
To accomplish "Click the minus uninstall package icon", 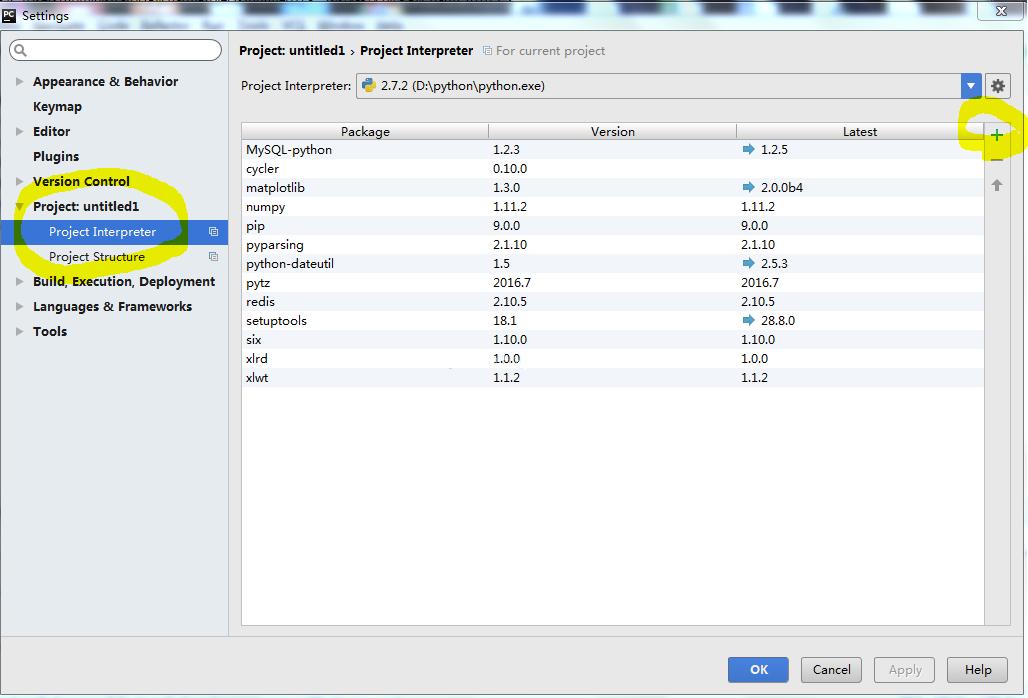I will (x=996, y=160).
